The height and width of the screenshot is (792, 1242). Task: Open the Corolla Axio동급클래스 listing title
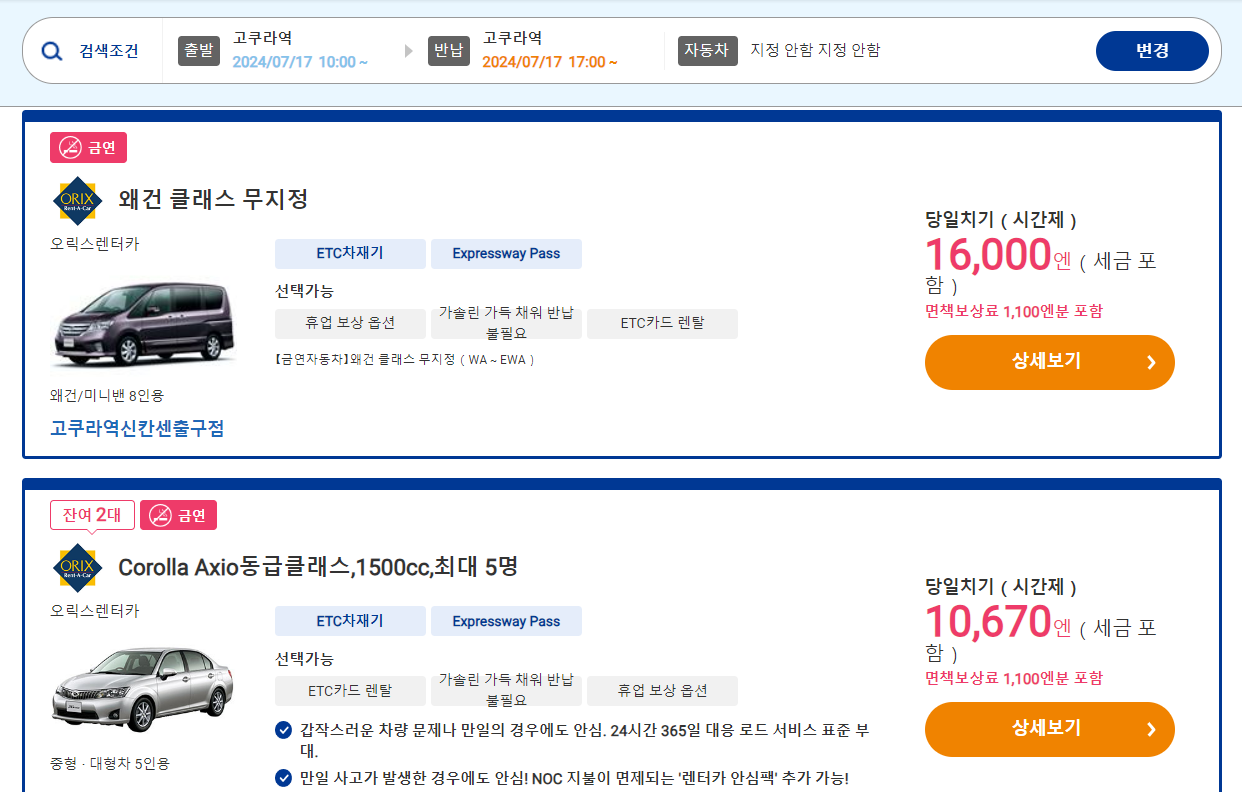coord(318,567)
